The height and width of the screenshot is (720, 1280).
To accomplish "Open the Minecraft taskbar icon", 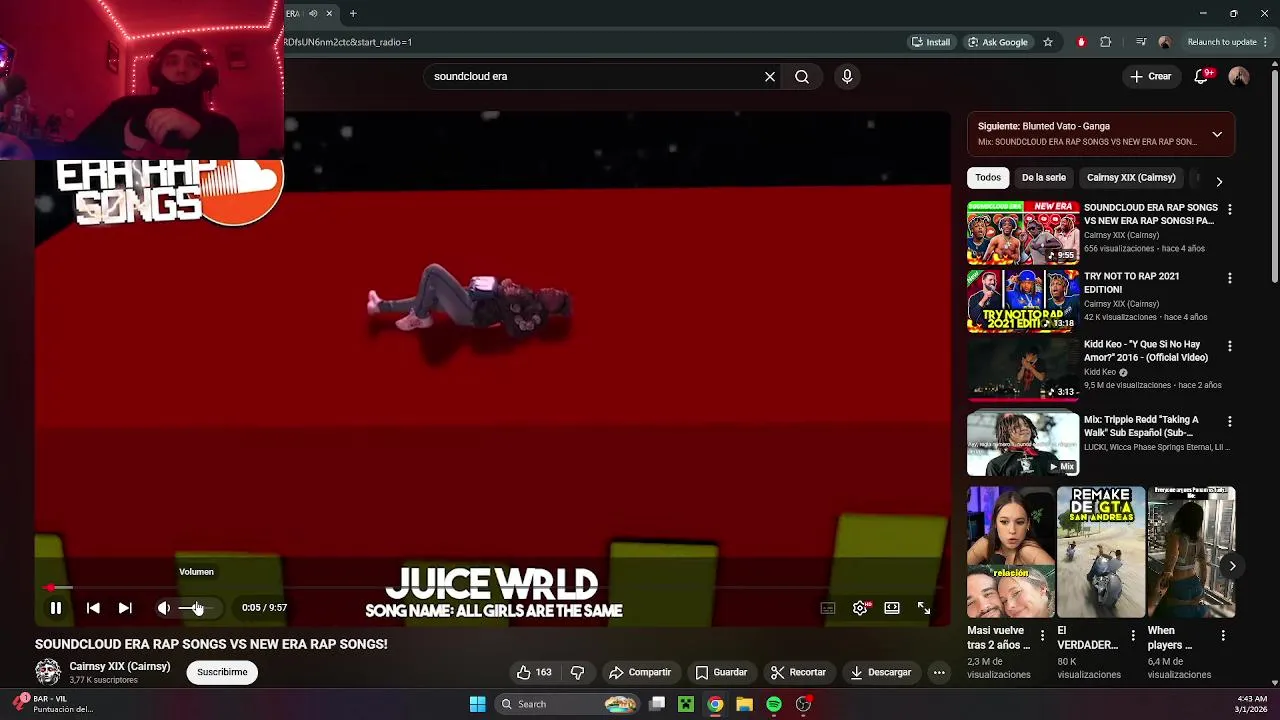I will coord(686,704).
